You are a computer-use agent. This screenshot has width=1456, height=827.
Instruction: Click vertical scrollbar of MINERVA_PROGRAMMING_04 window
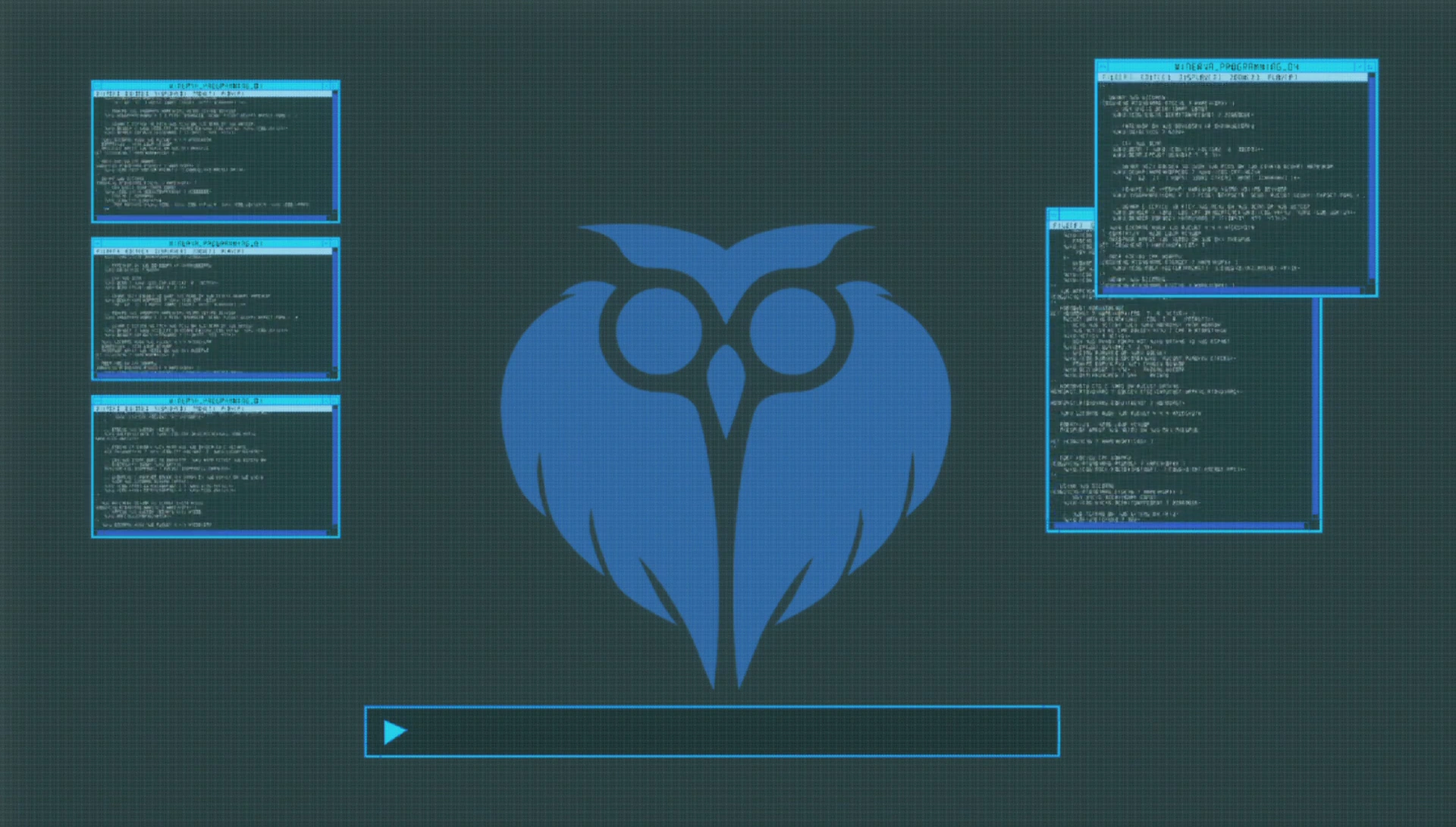[1372, 178]
